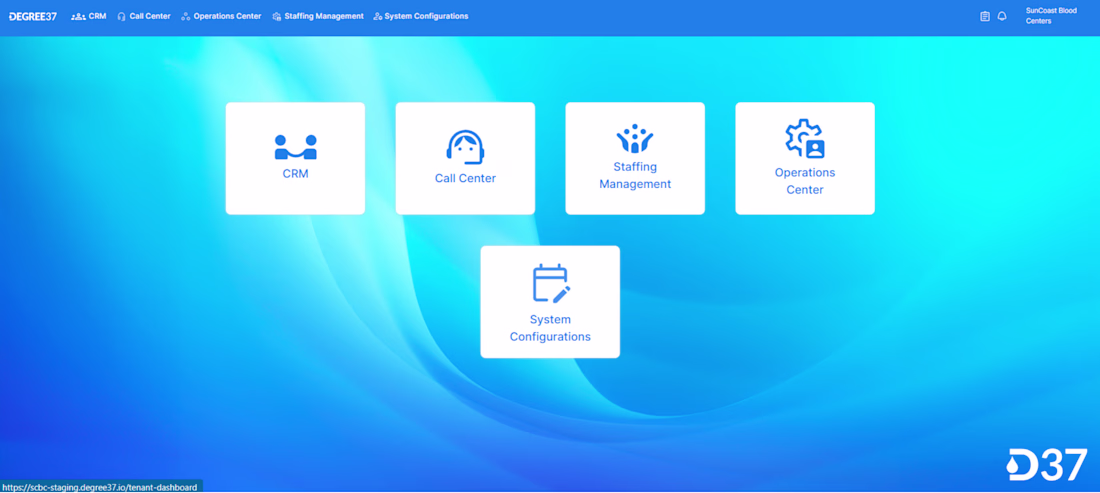Screen dimensions: 1100x493
Task: Click the 'System Configurations' label on its card
Action: click(x=550, y=328)
